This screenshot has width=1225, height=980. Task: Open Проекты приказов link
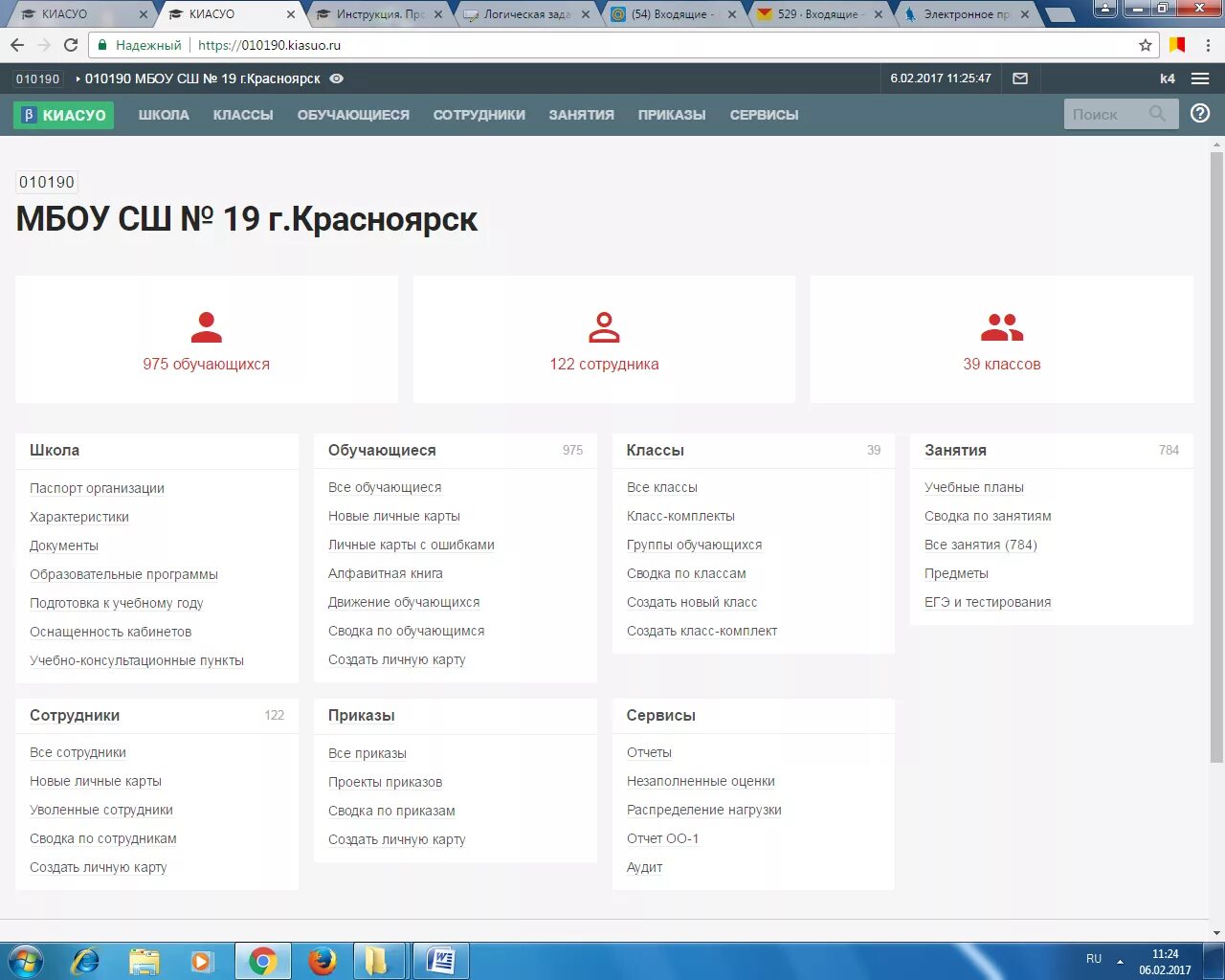[x=385, y=782]
